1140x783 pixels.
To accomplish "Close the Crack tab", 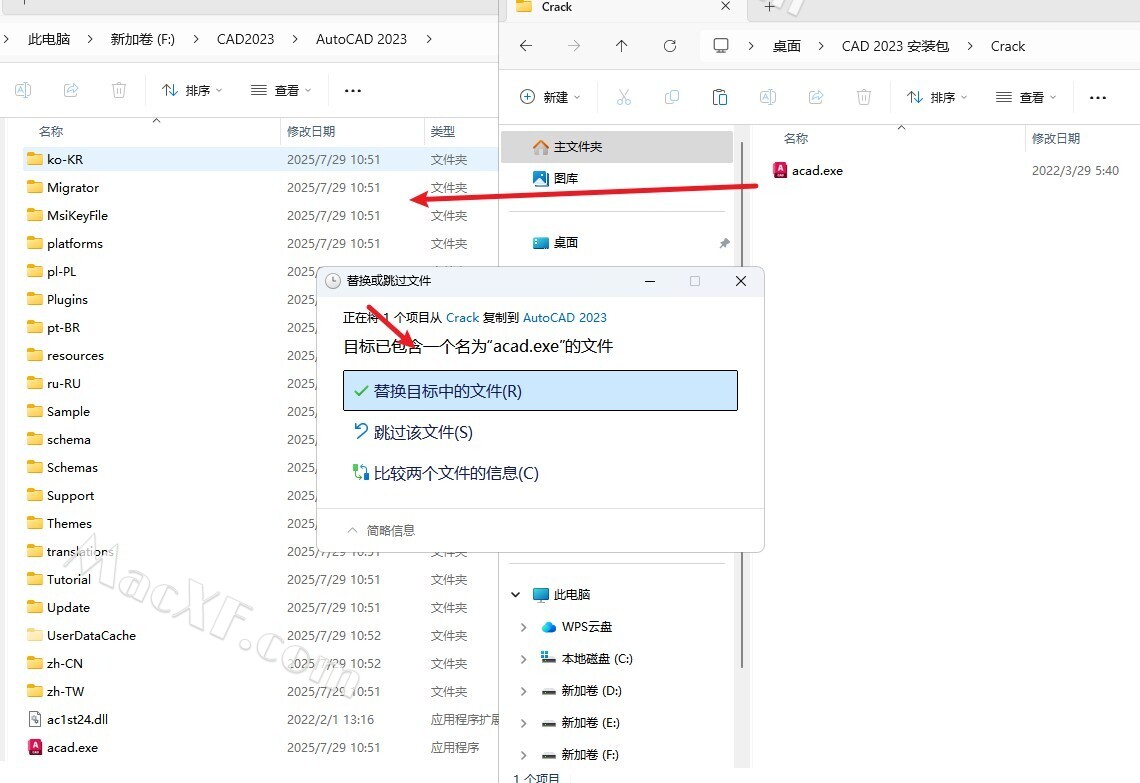I will (726, 7).
